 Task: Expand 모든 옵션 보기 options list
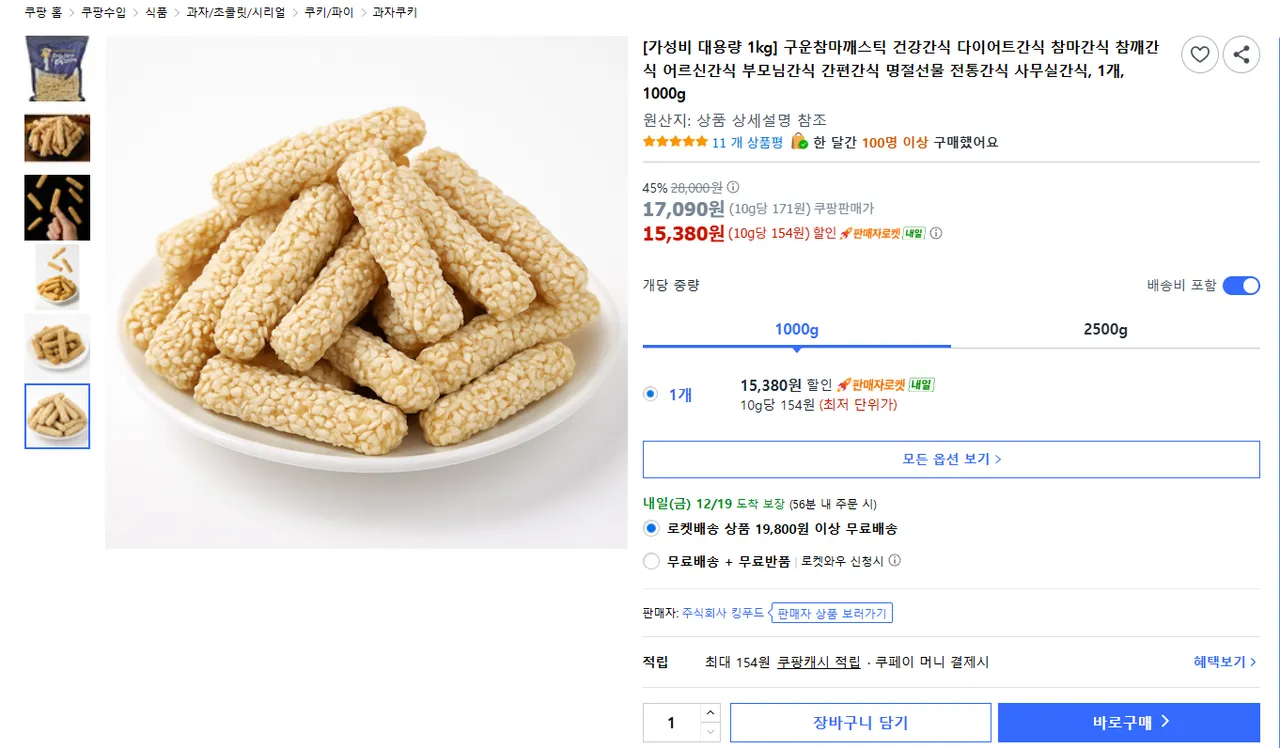(951, 459)
